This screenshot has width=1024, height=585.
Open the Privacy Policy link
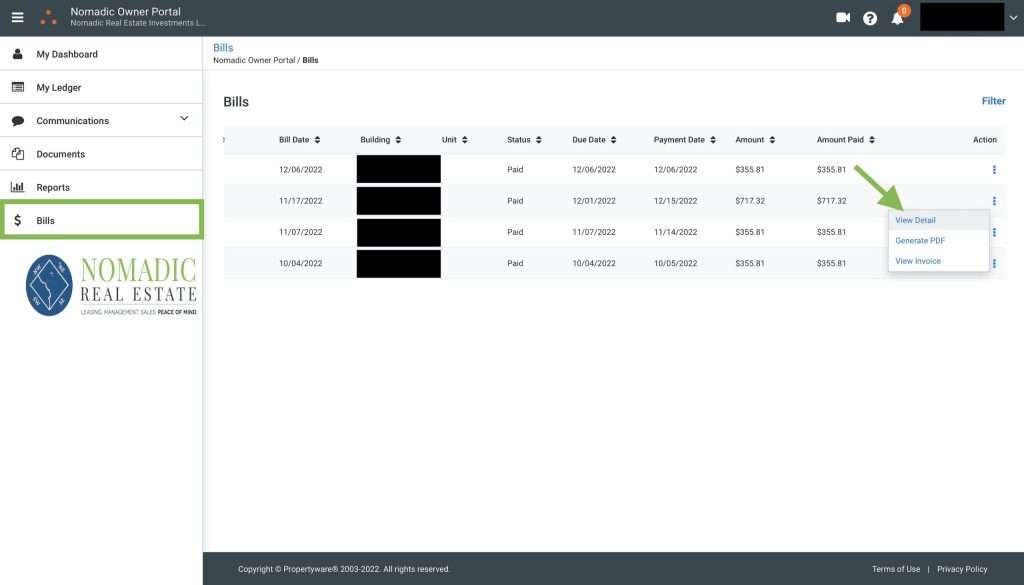coord(961,569)
